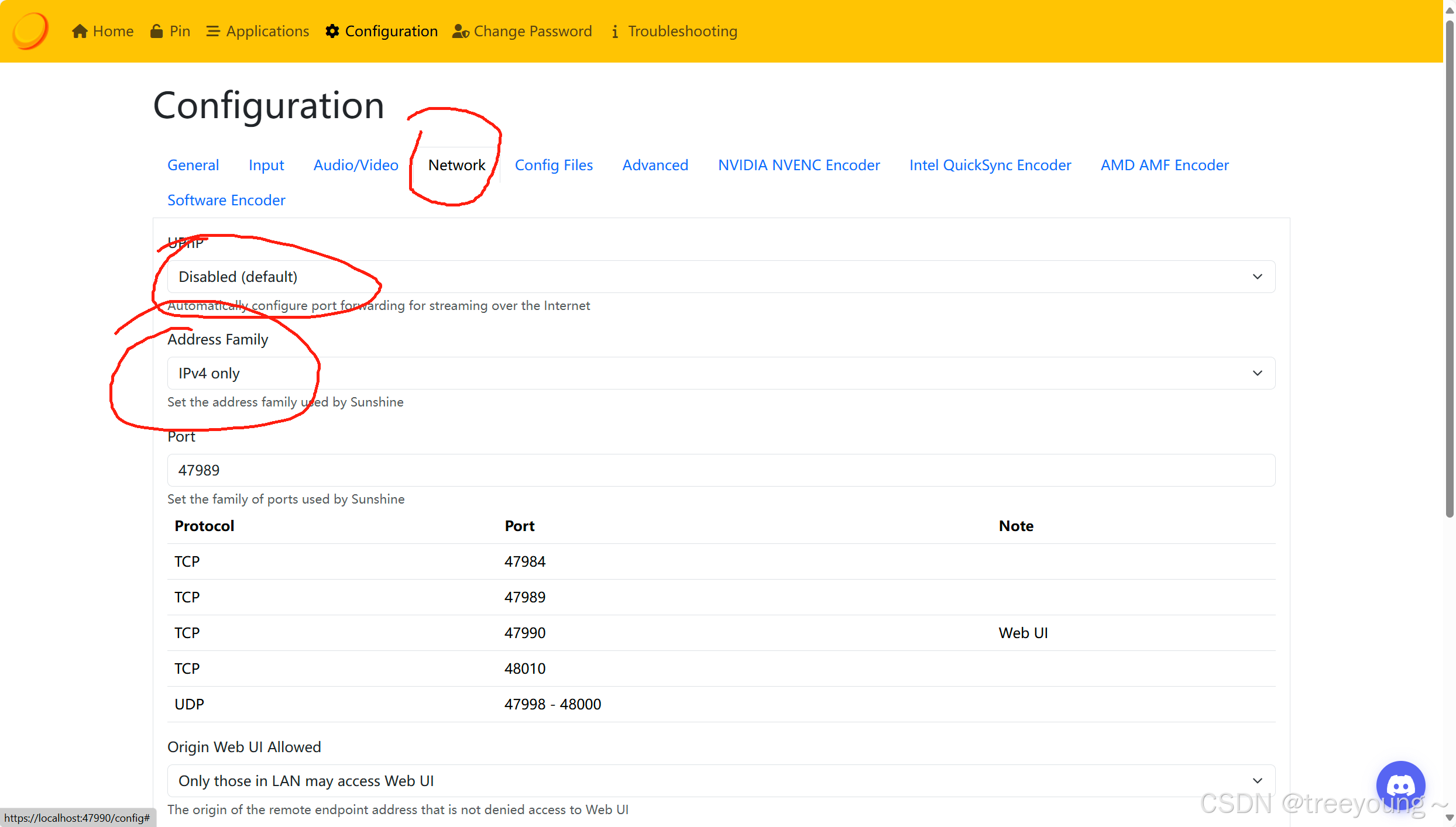Viewport: 1456px width, 827px height.
Task: Click the Pin unlock icon
Action: [156, 31]
